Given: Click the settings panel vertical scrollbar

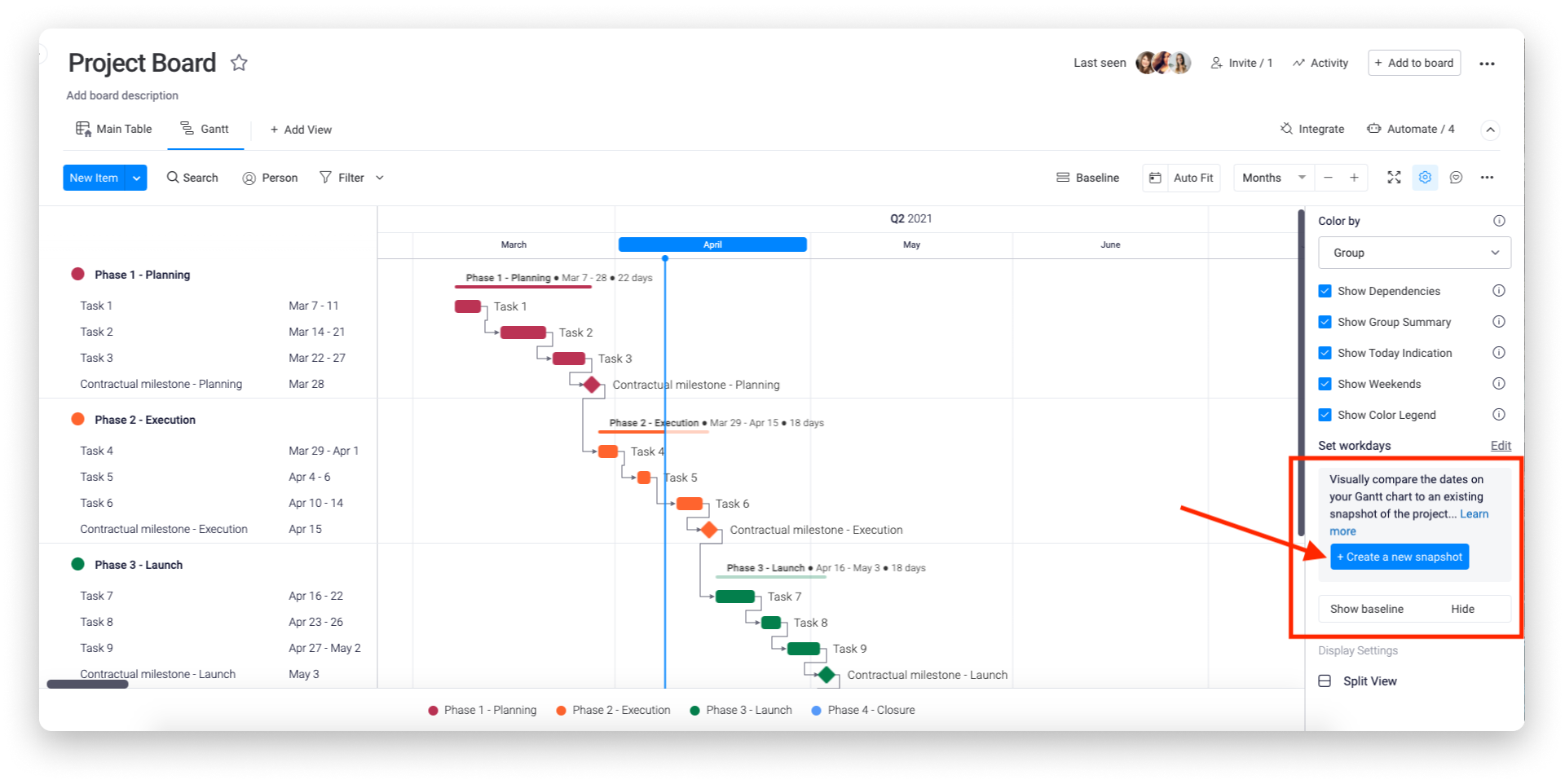Looking at the screenshot, I should tap(1301, 373).
